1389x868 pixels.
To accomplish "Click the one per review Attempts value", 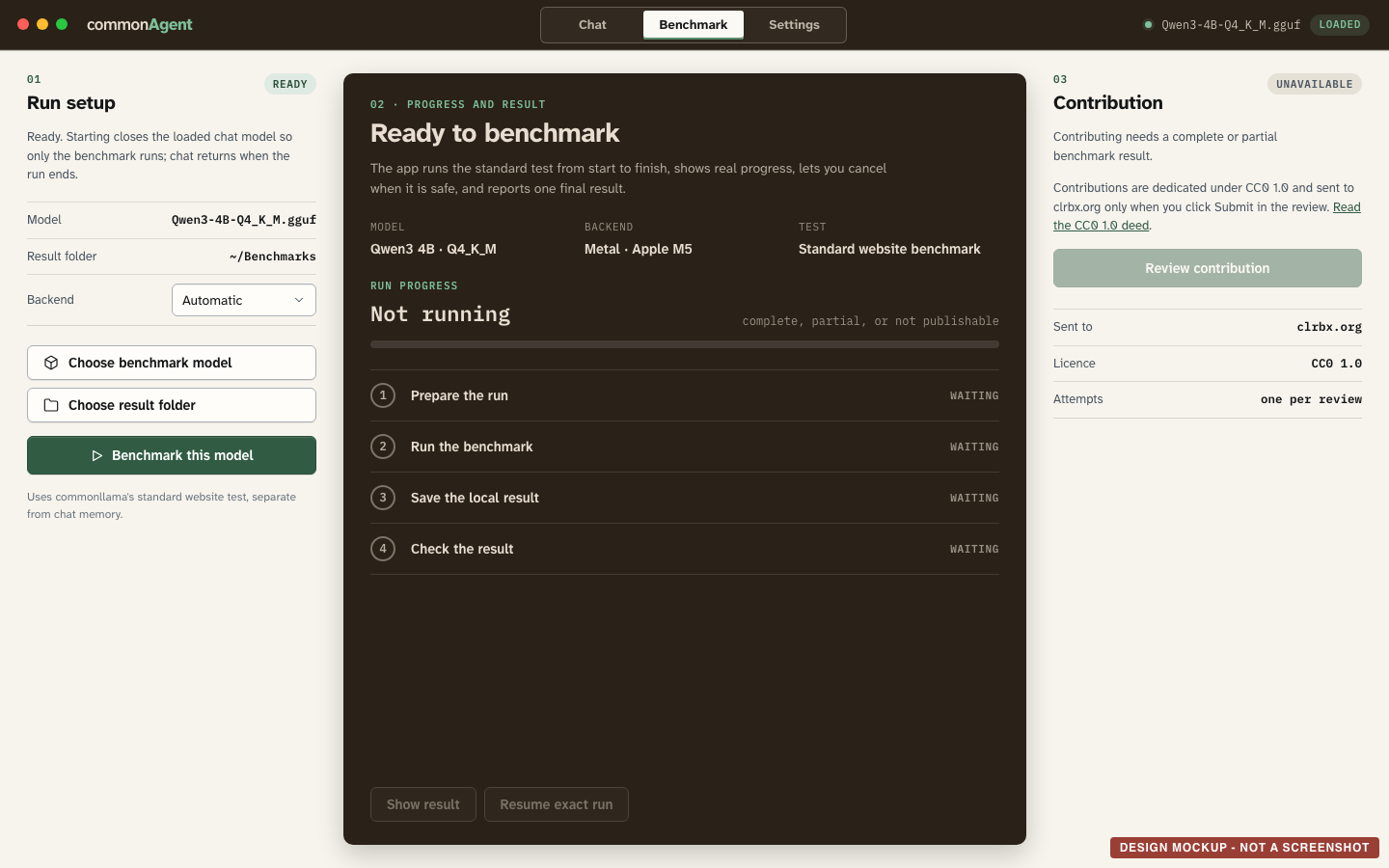I will click(x=1311, y=399).
